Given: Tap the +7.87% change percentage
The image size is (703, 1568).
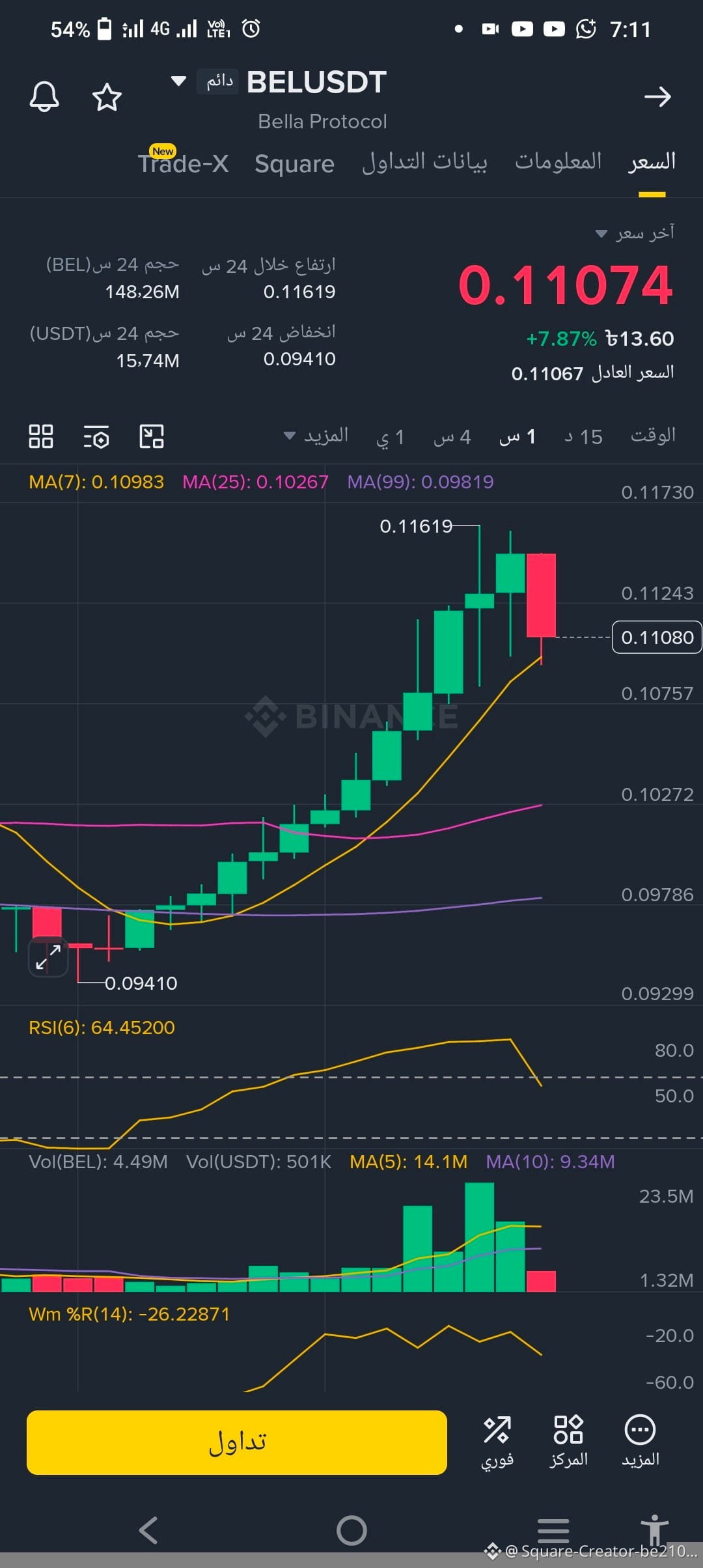Looking at the screenshot, I should [561, 339].
